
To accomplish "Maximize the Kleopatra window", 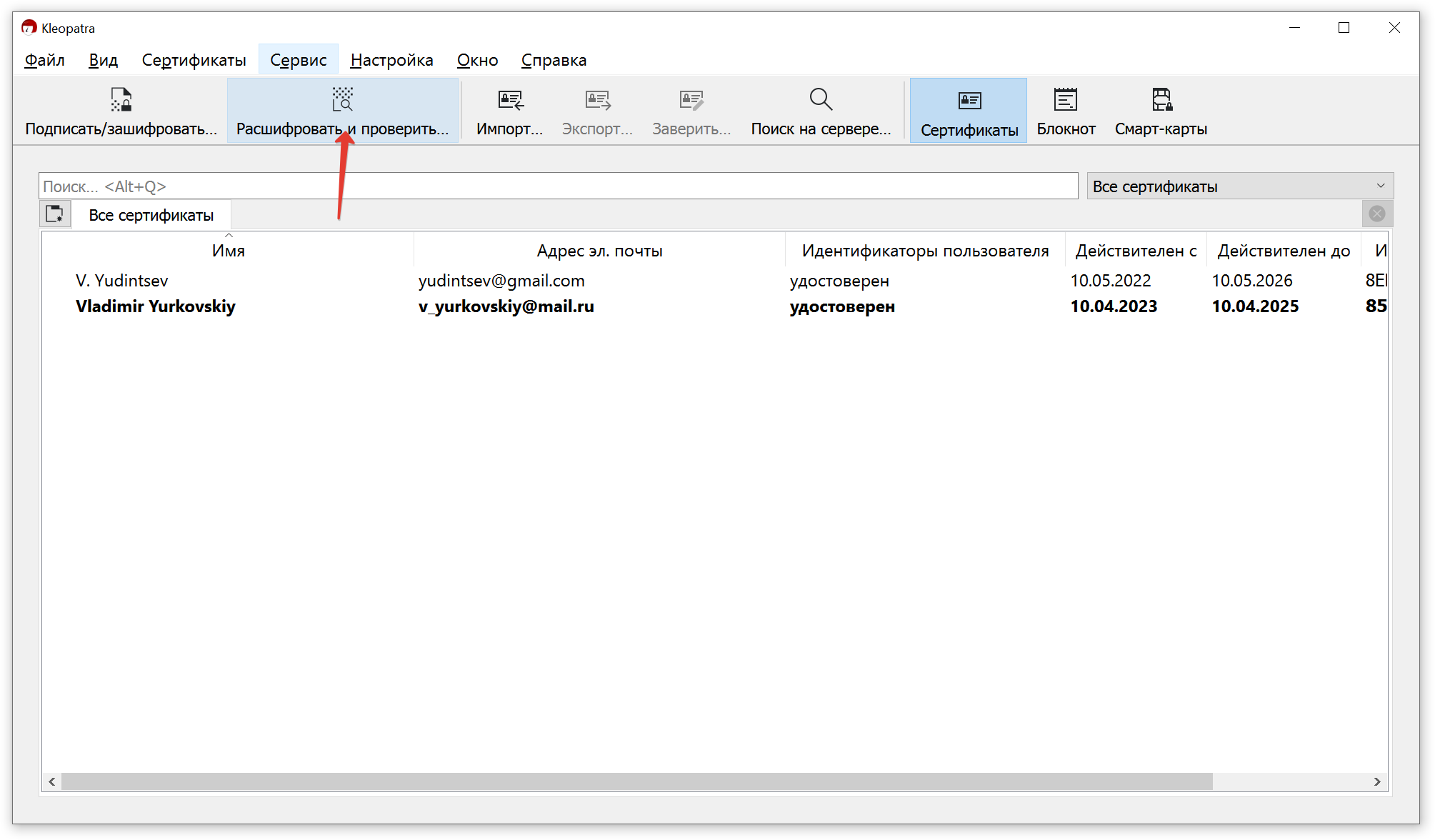I will point(1344,28).
